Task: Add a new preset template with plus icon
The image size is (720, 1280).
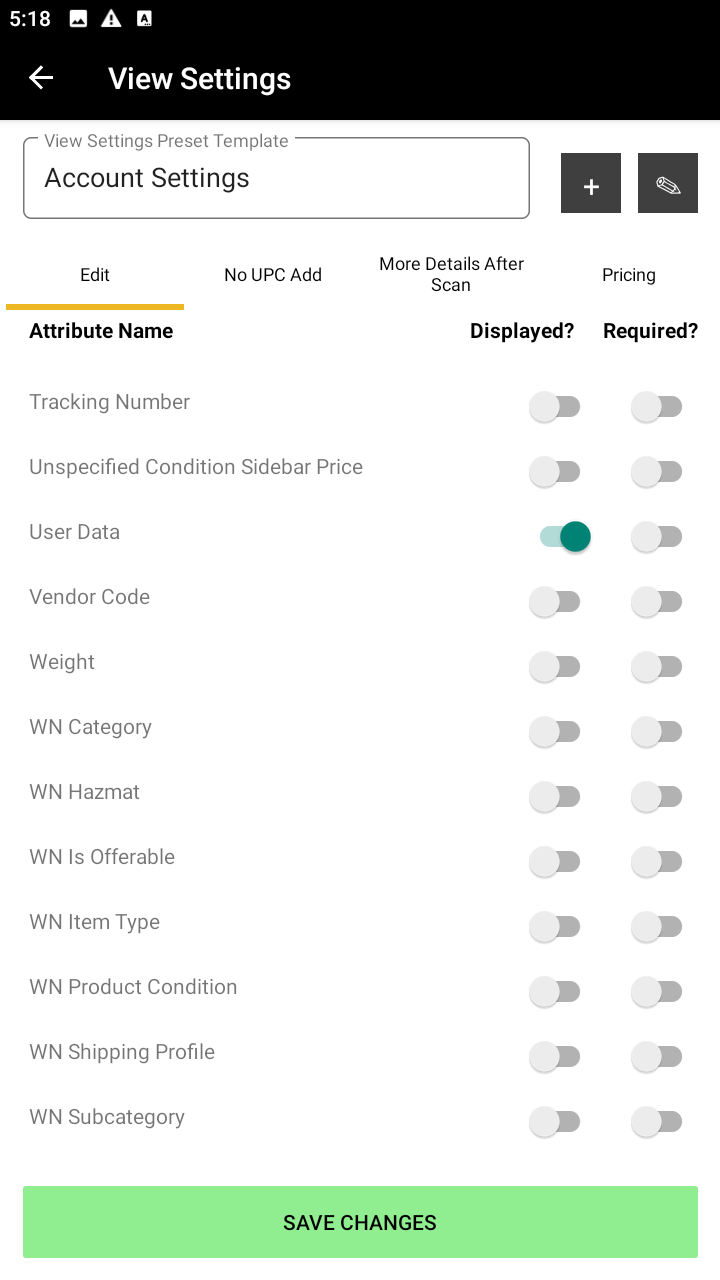Action: [591, 183]
